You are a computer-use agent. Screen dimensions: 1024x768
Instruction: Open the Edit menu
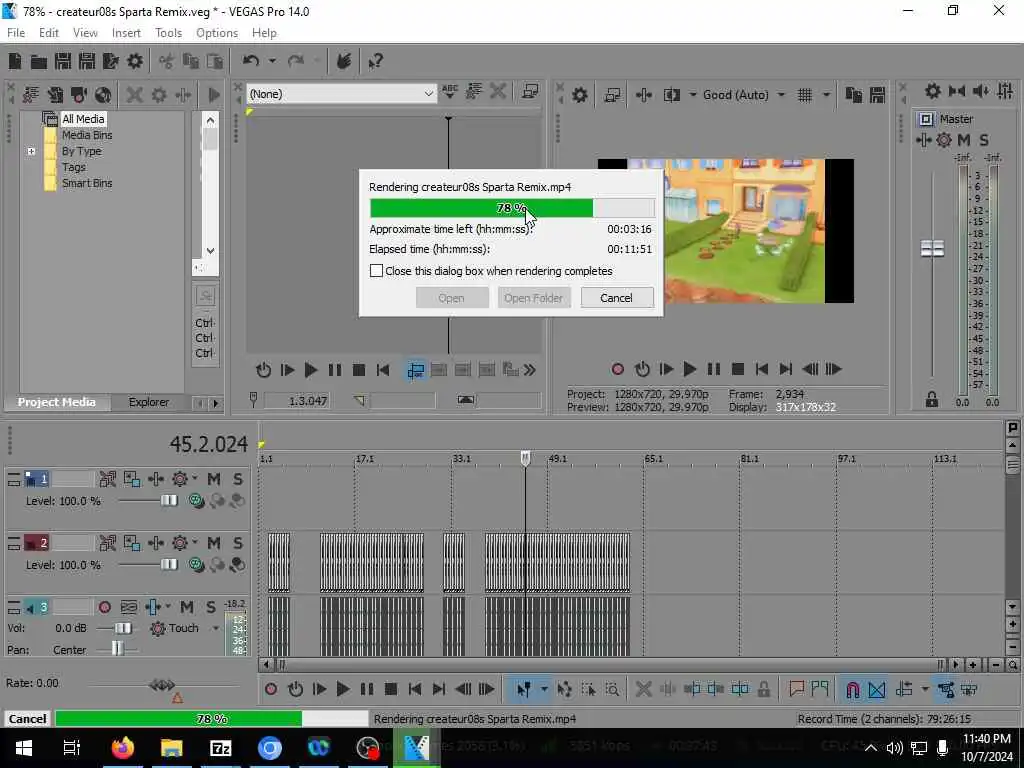click(x=48, y=33)
